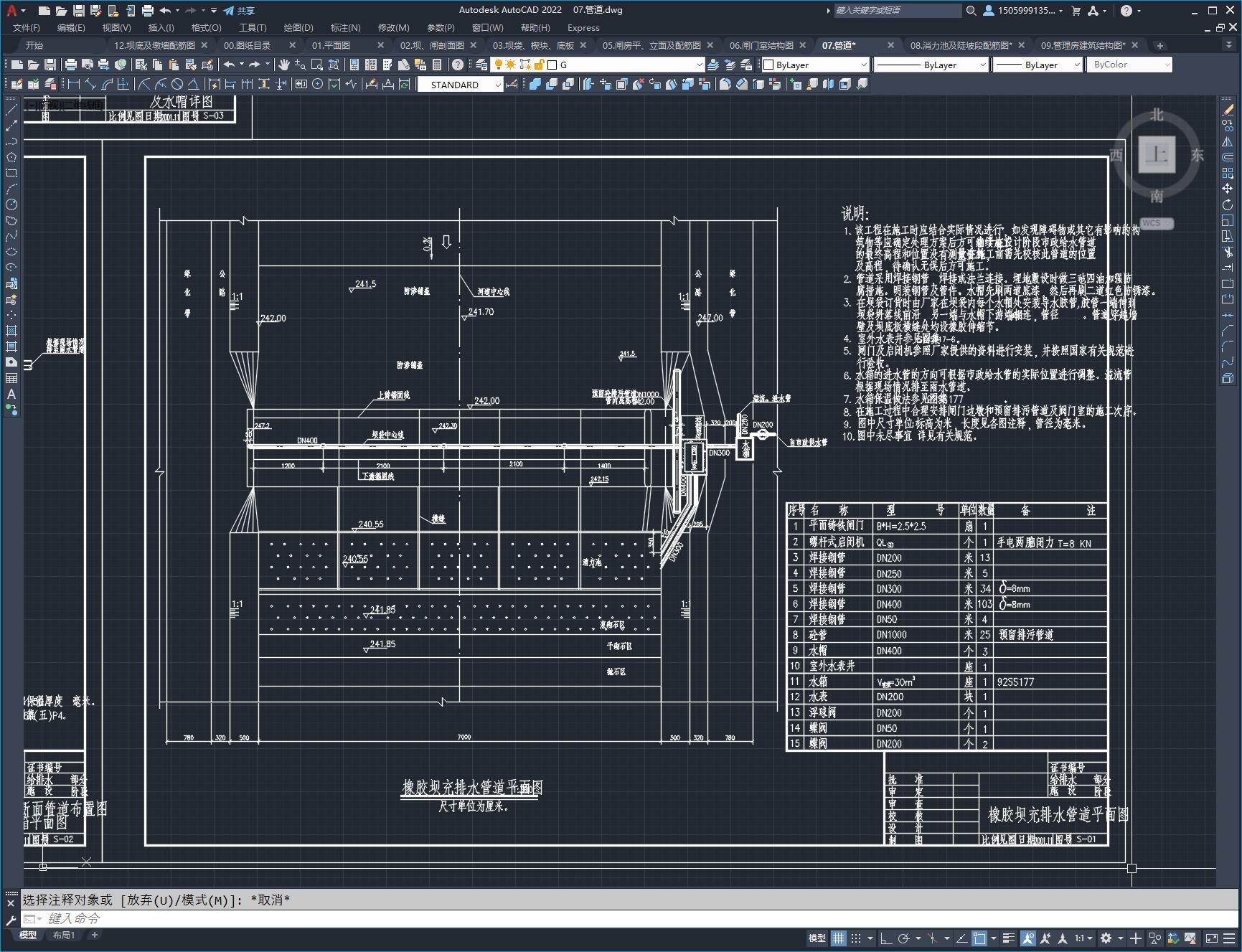
Task: Expand the file tabs overflow list
Action: (1228, 45)
